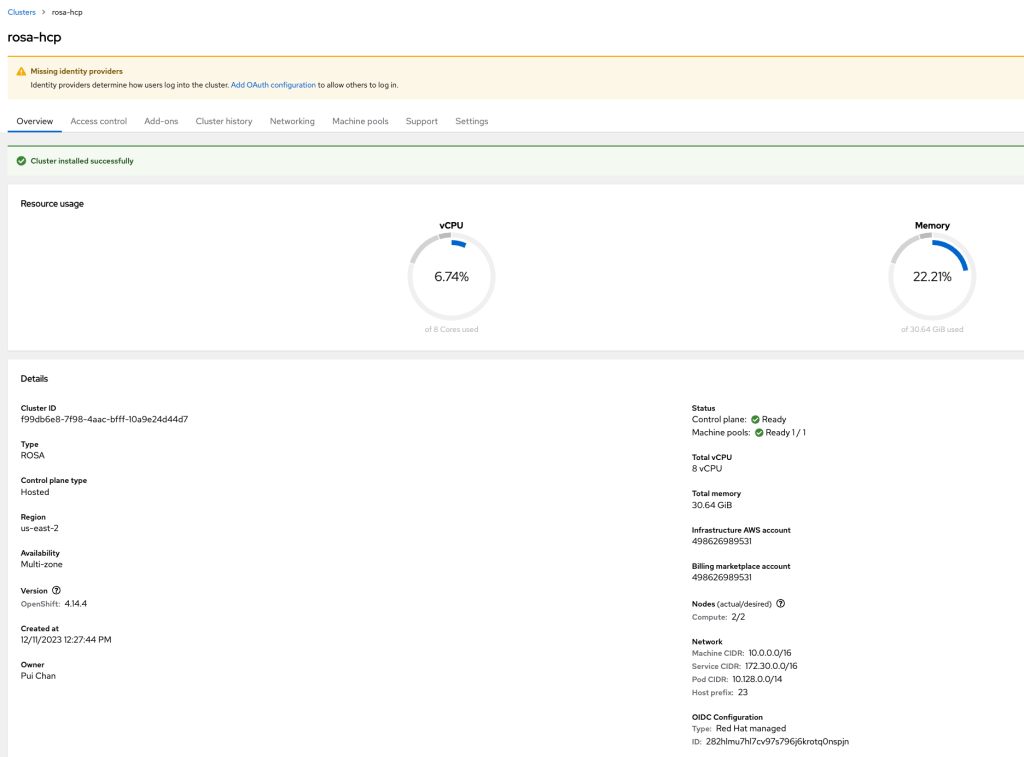Screen dimensions: 1024x757
Task: Switch to the Add-ons tab
Action: tap(161, 121)
